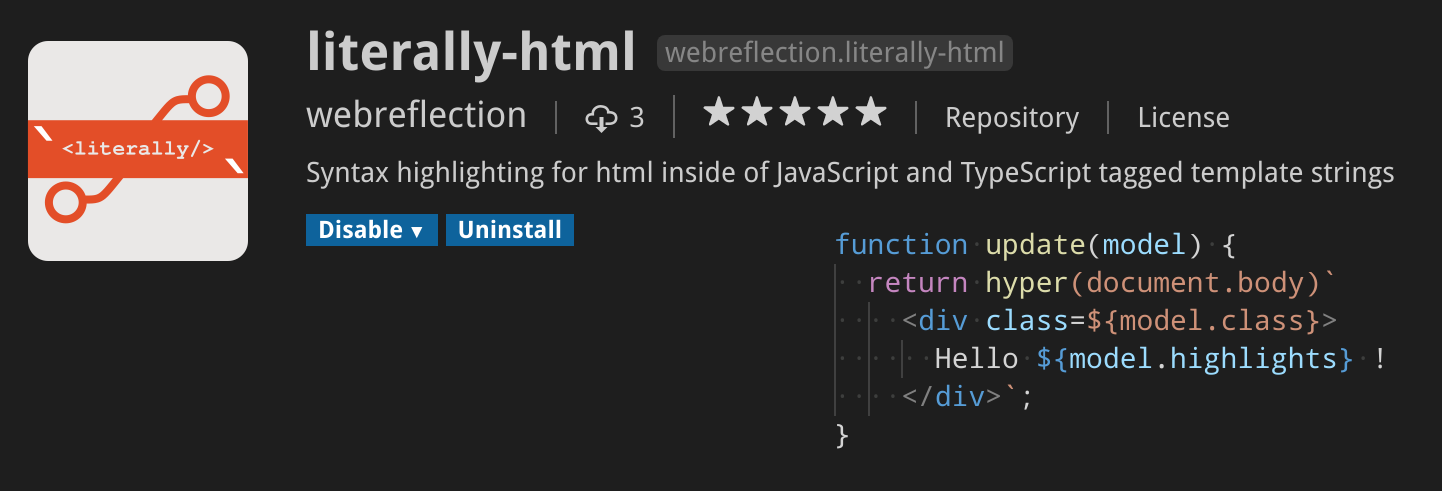Open the Repository link
Viewport: 1442px width, 491px height.
click(x=1012, y=118)
